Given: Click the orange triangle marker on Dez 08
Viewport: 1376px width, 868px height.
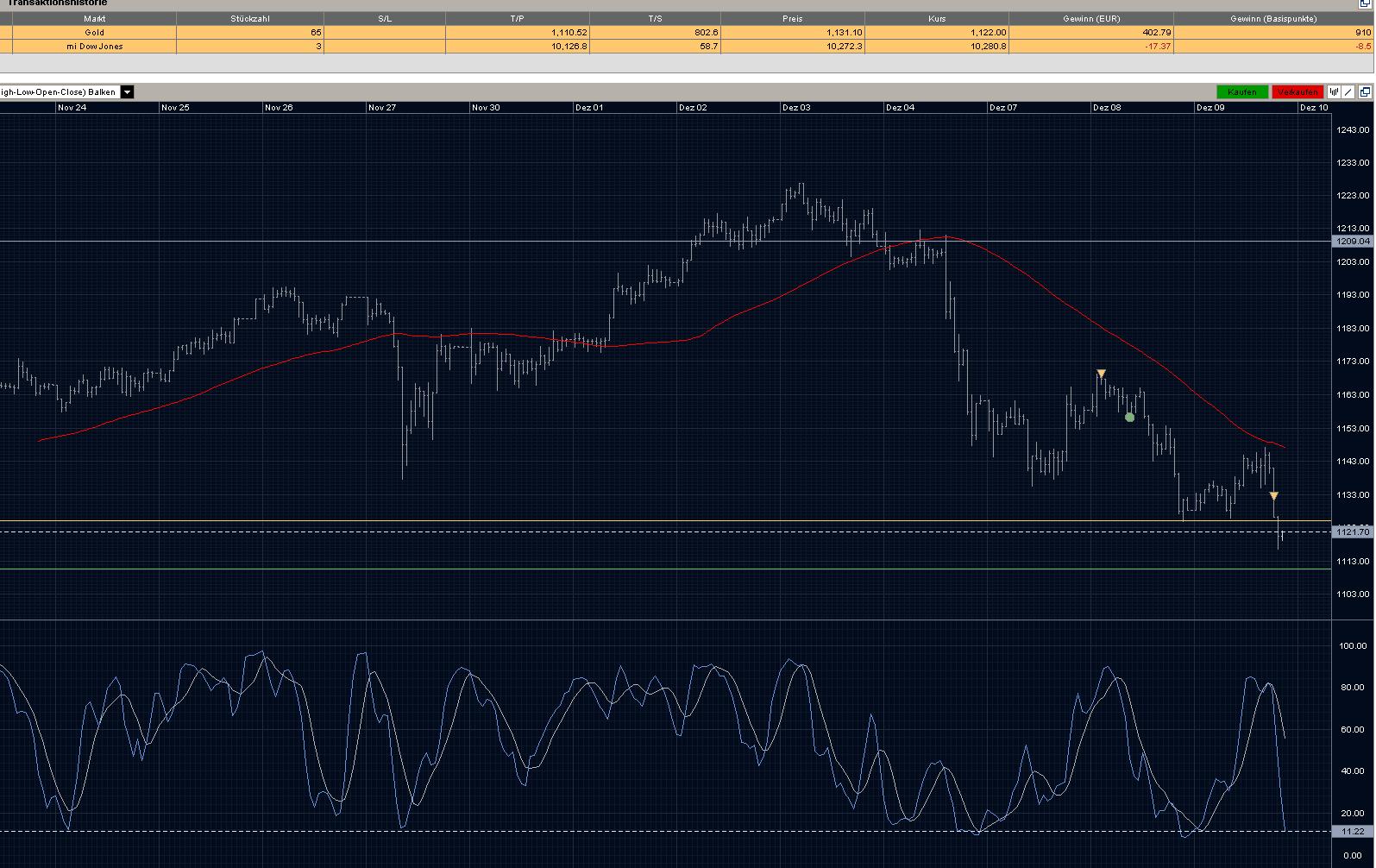Looking at the screenshot, I should 1101,374.
